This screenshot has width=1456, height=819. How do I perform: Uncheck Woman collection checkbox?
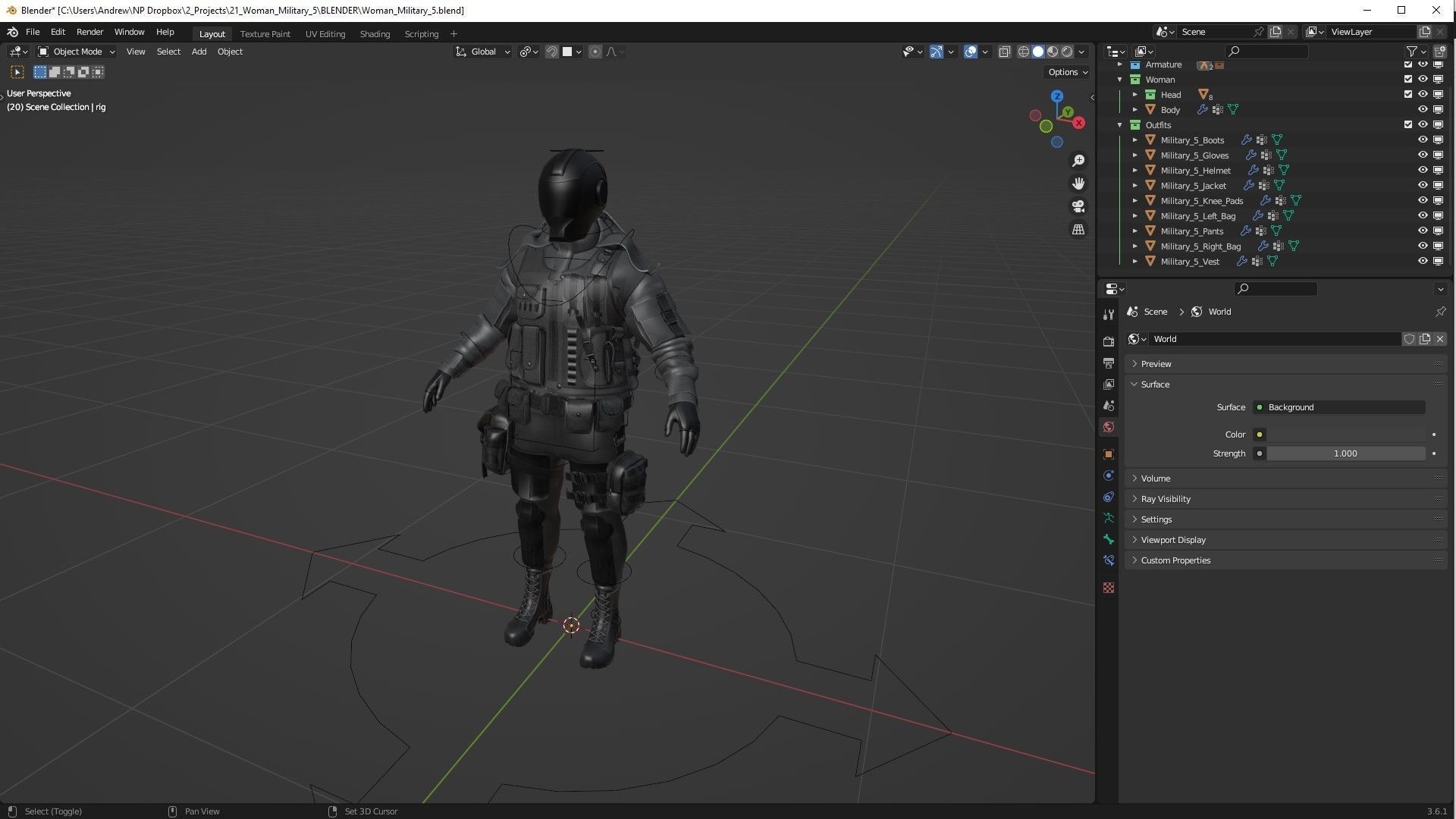point(1408,79)
